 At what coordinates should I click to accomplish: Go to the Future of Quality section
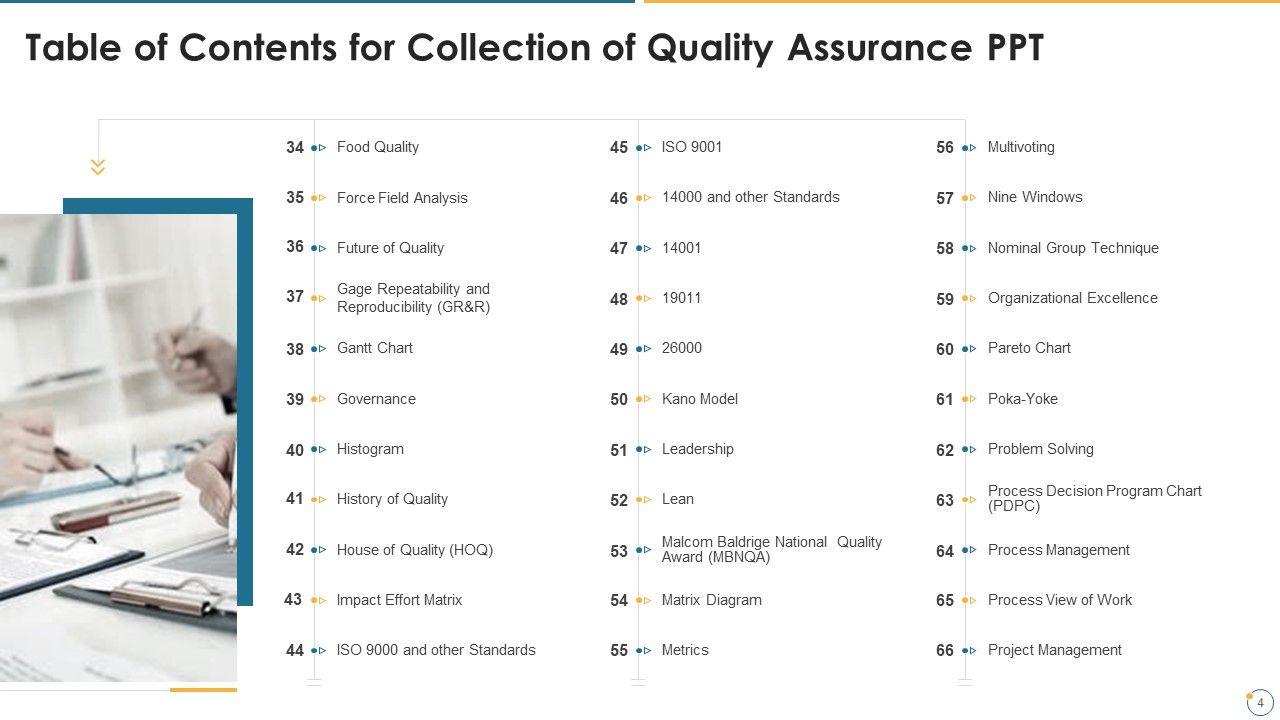[390, 248]
